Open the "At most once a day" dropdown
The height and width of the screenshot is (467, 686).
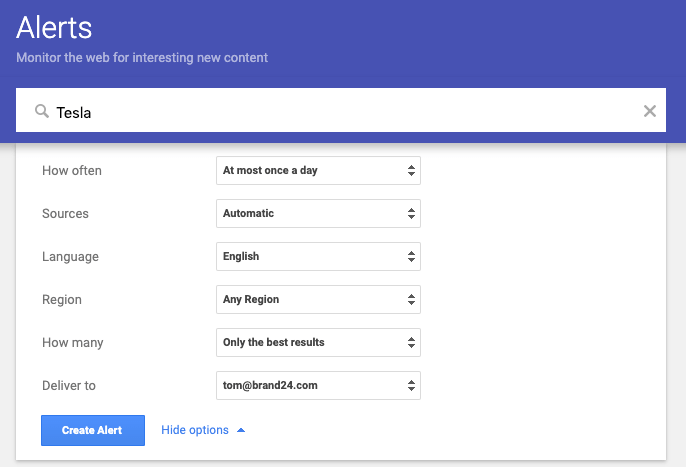click(318, 171)
